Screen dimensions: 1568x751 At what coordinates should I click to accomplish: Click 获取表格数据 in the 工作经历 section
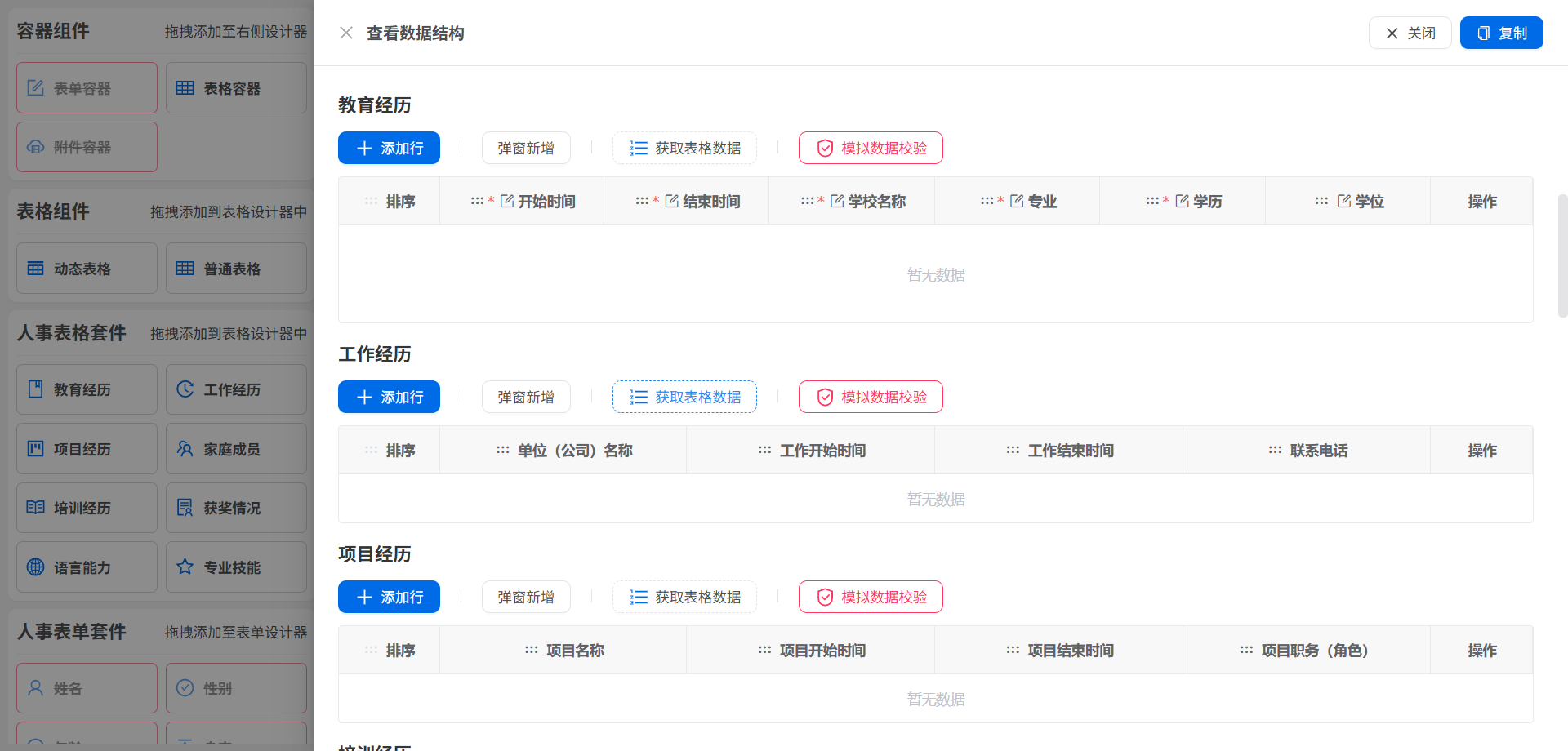(x=684, y=397)
